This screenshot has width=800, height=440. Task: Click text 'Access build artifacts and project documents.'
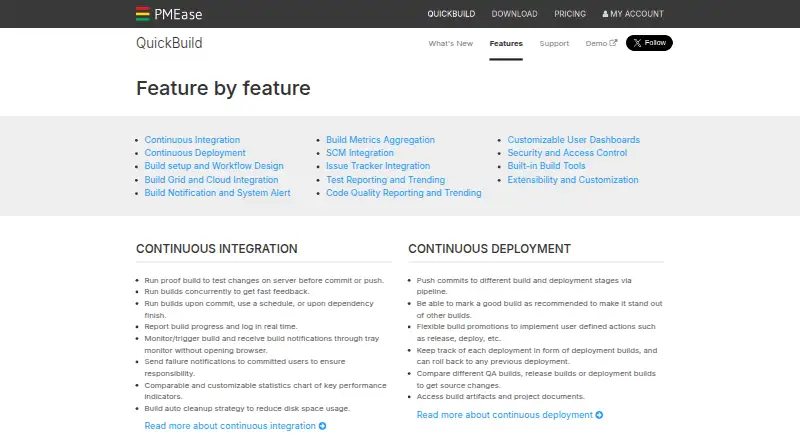501,396
